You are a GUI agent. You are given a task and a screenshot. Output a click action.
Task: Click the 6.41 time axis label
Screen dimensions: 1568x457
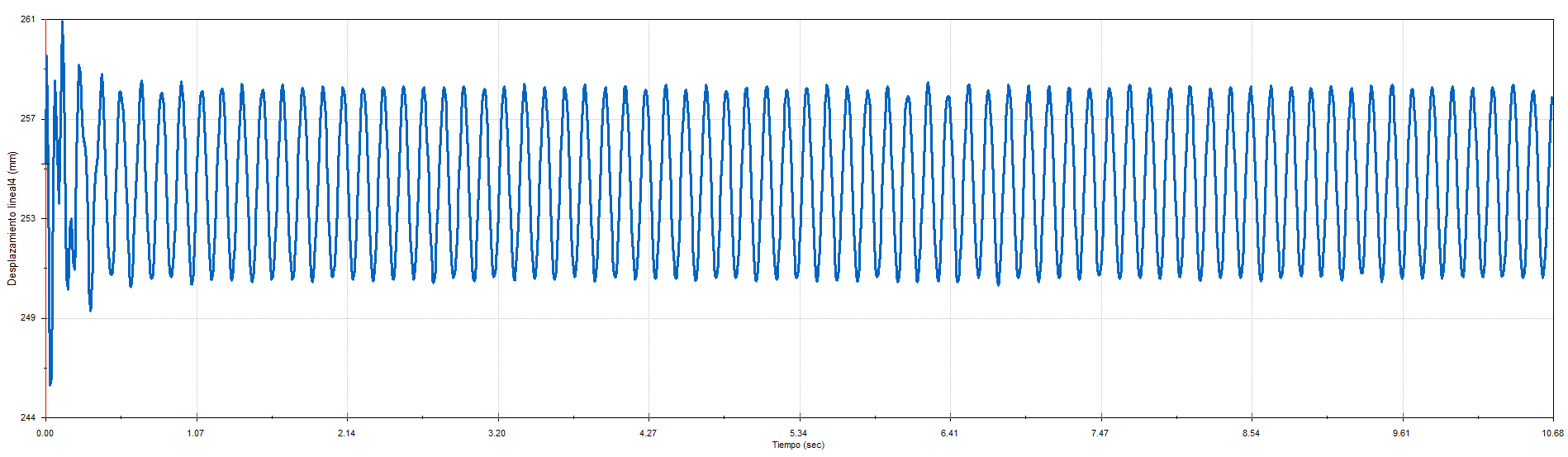[950, 433]
